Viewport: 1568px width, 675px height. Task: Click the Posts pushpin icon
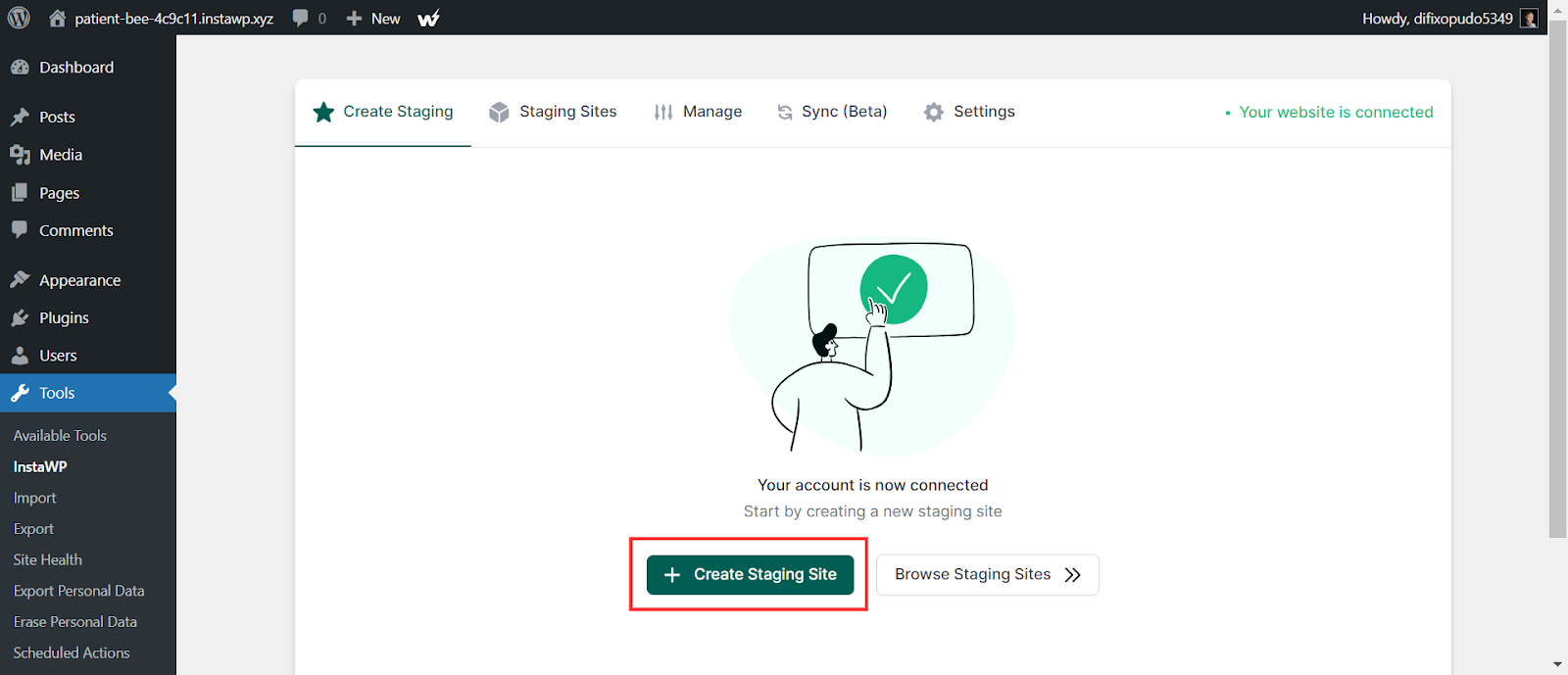[x=20, y=117]
